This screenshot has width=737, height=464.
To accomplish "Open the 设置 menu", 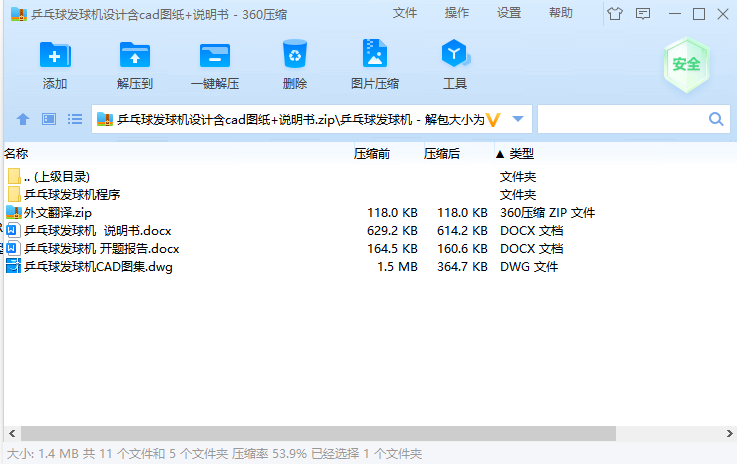I will click(509, 13).
